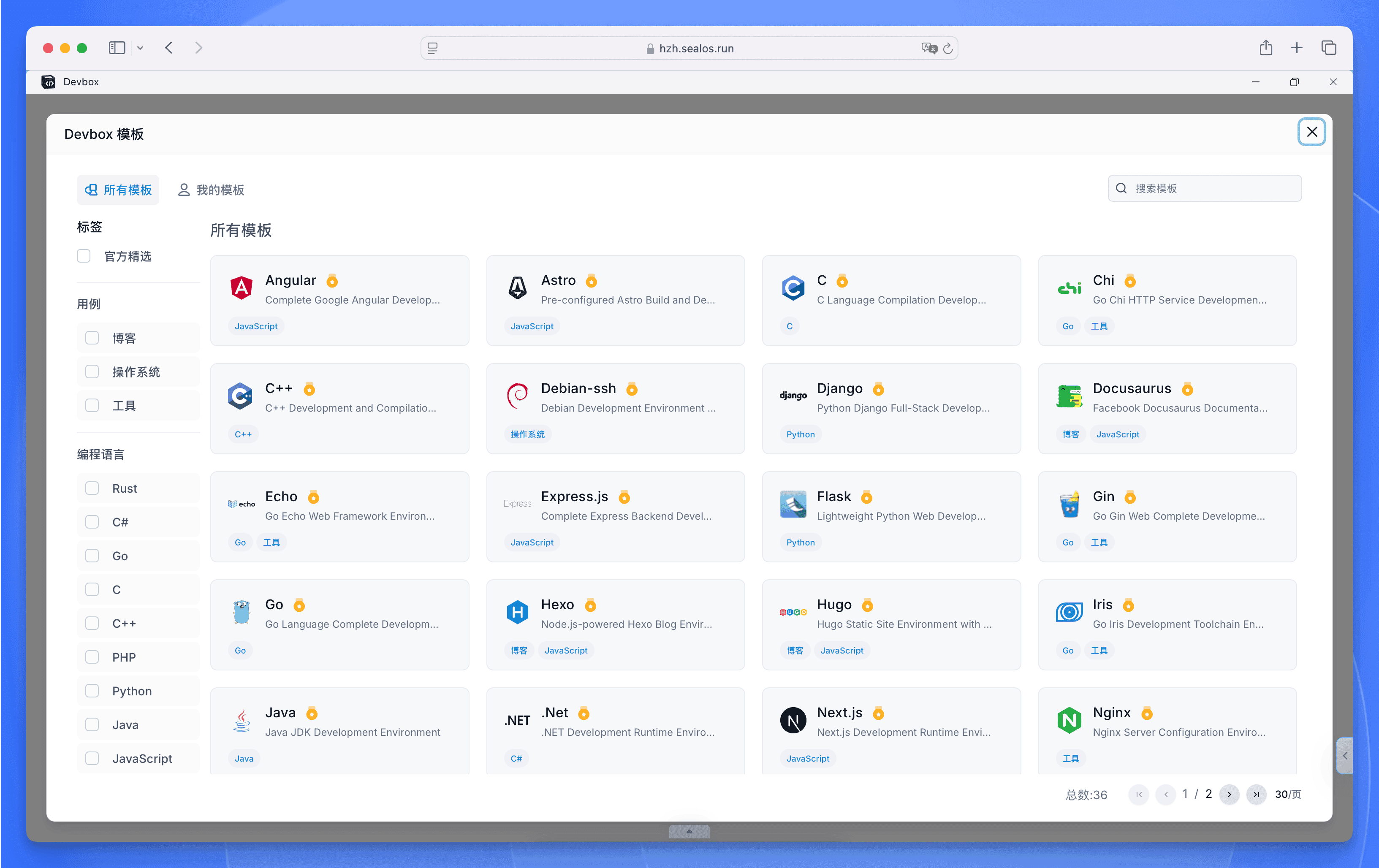Click the Next.js logo icon
The image size is (1379, 868).
click(x=793, y=720)
